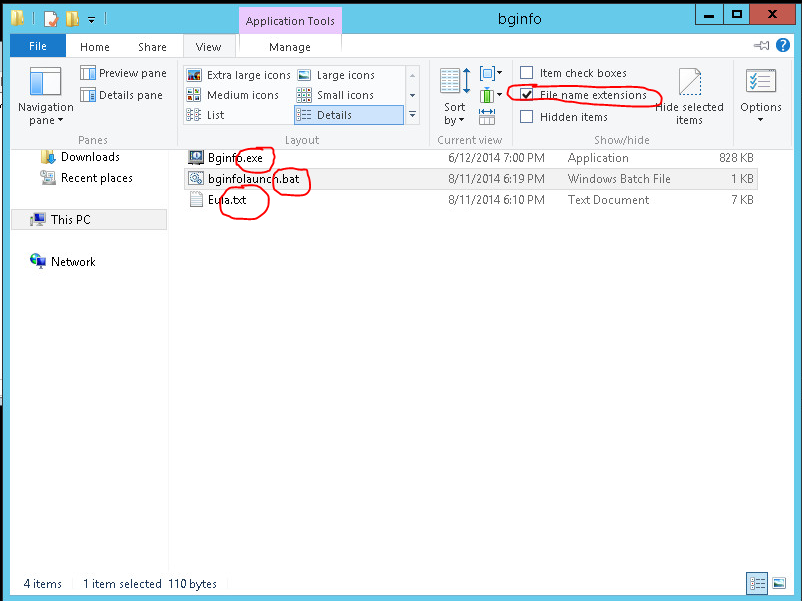Choose Large icons layout
The height and width of the screenshot is (601, 802).
[x=336, y=75]
